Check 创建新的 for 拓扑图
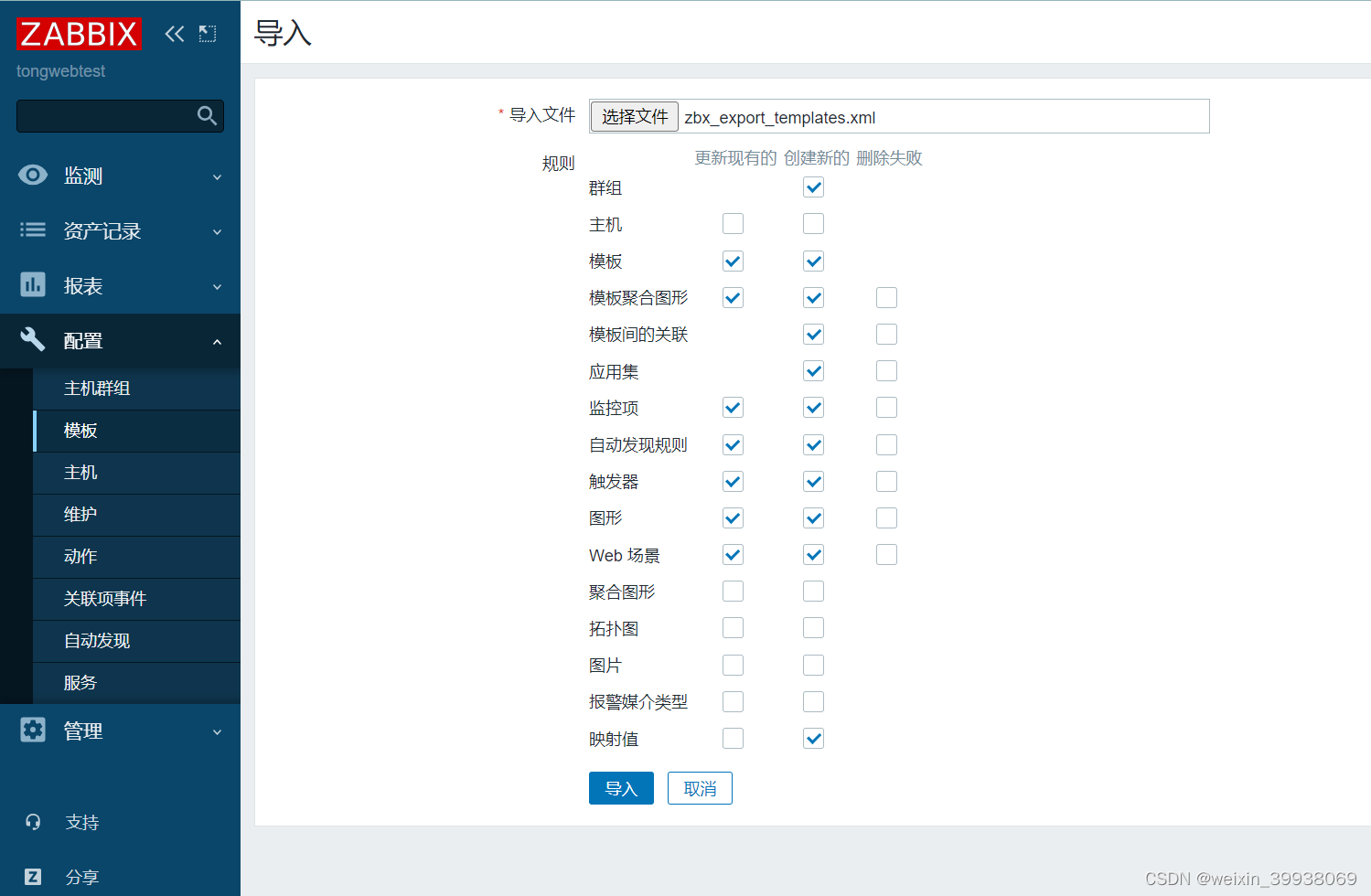Image resolution: width=1371 pixels, height=896 pixels. [x=813, y=628]
